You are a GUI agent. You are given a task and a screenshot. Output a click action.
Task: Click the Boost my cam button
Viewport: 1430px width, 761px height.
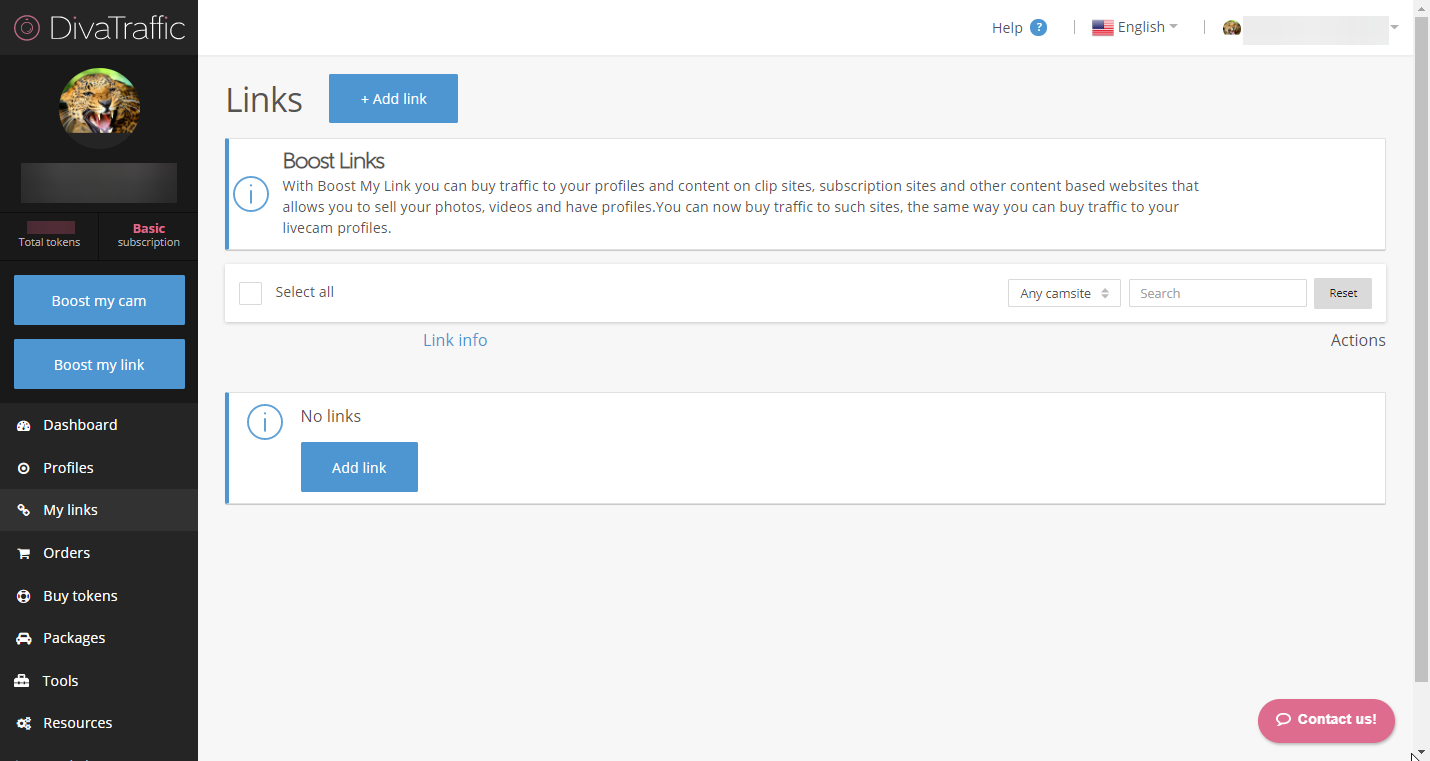(x=99, y=300)
